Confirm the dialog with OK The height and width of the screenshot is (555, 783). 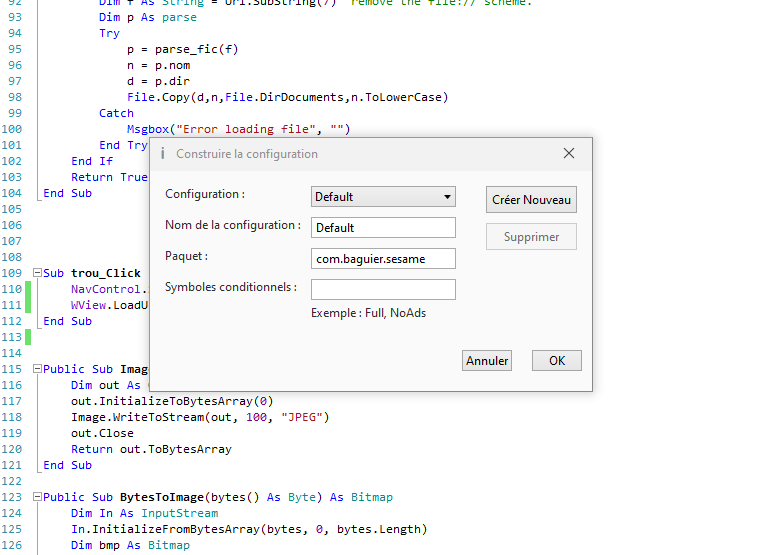point(556,361)
